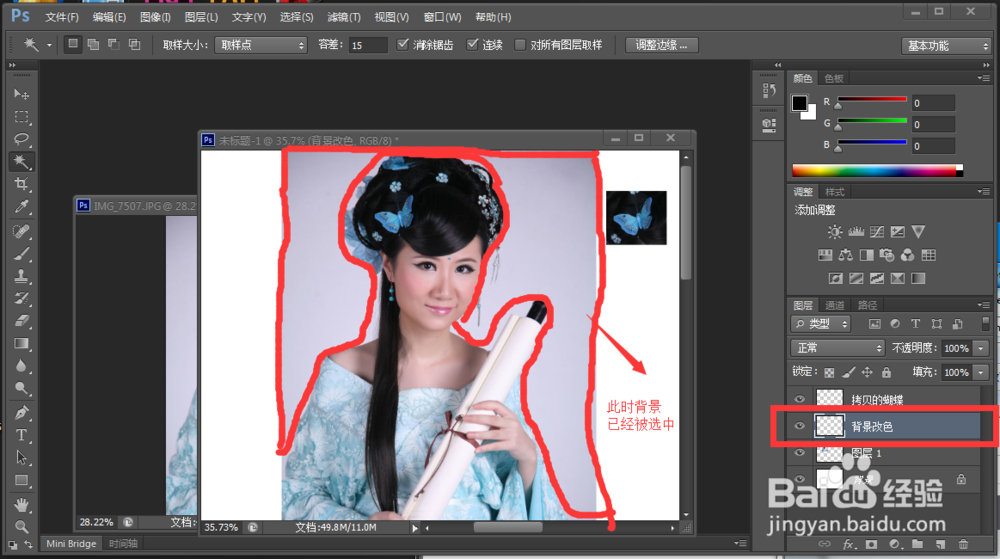Switch to the 色板 tab
Screen dimensions: 1000x559
834,78
